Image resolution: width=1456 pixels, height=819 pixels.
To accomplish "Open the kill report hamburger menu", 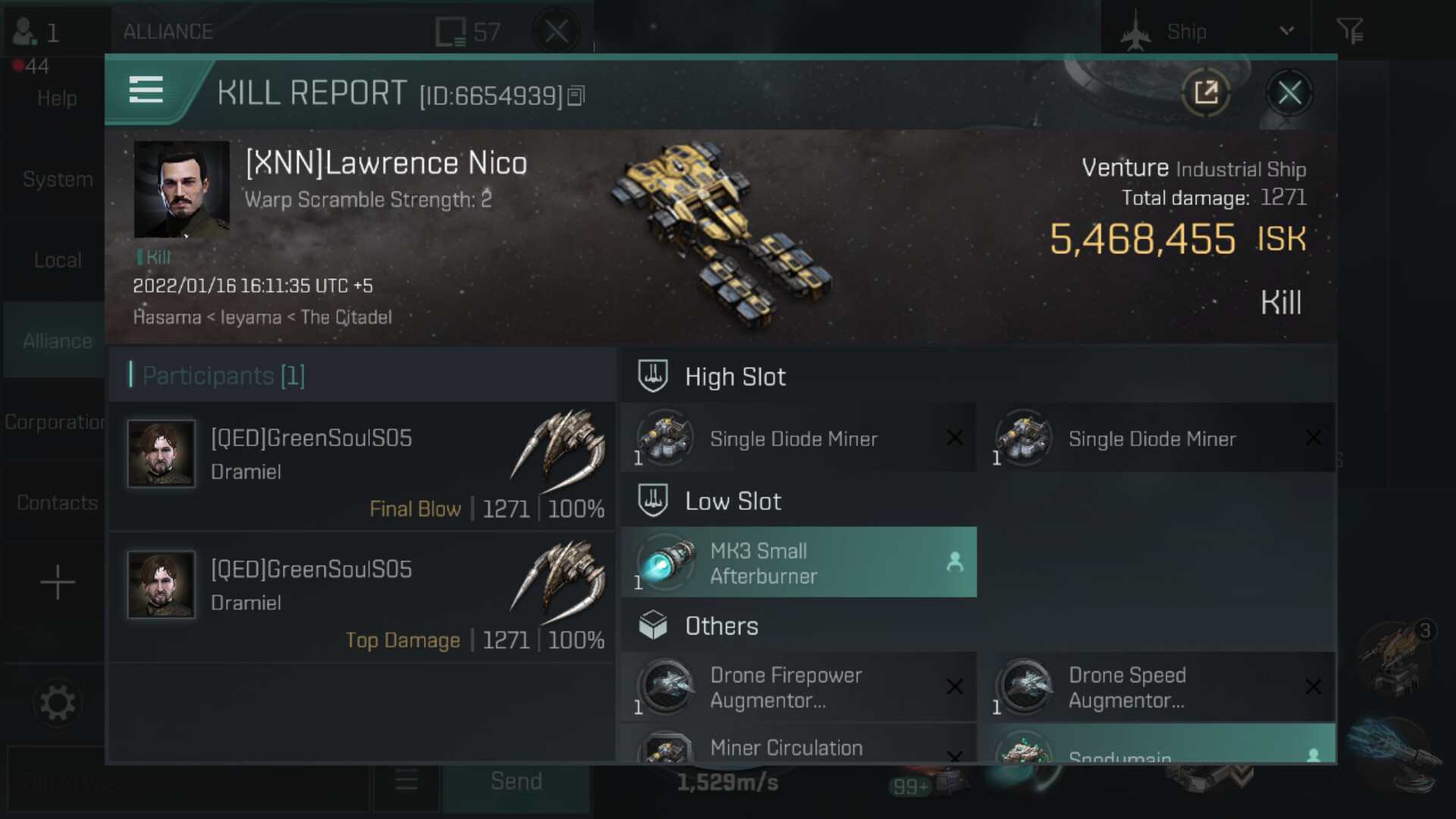I will tap(146, 90).
